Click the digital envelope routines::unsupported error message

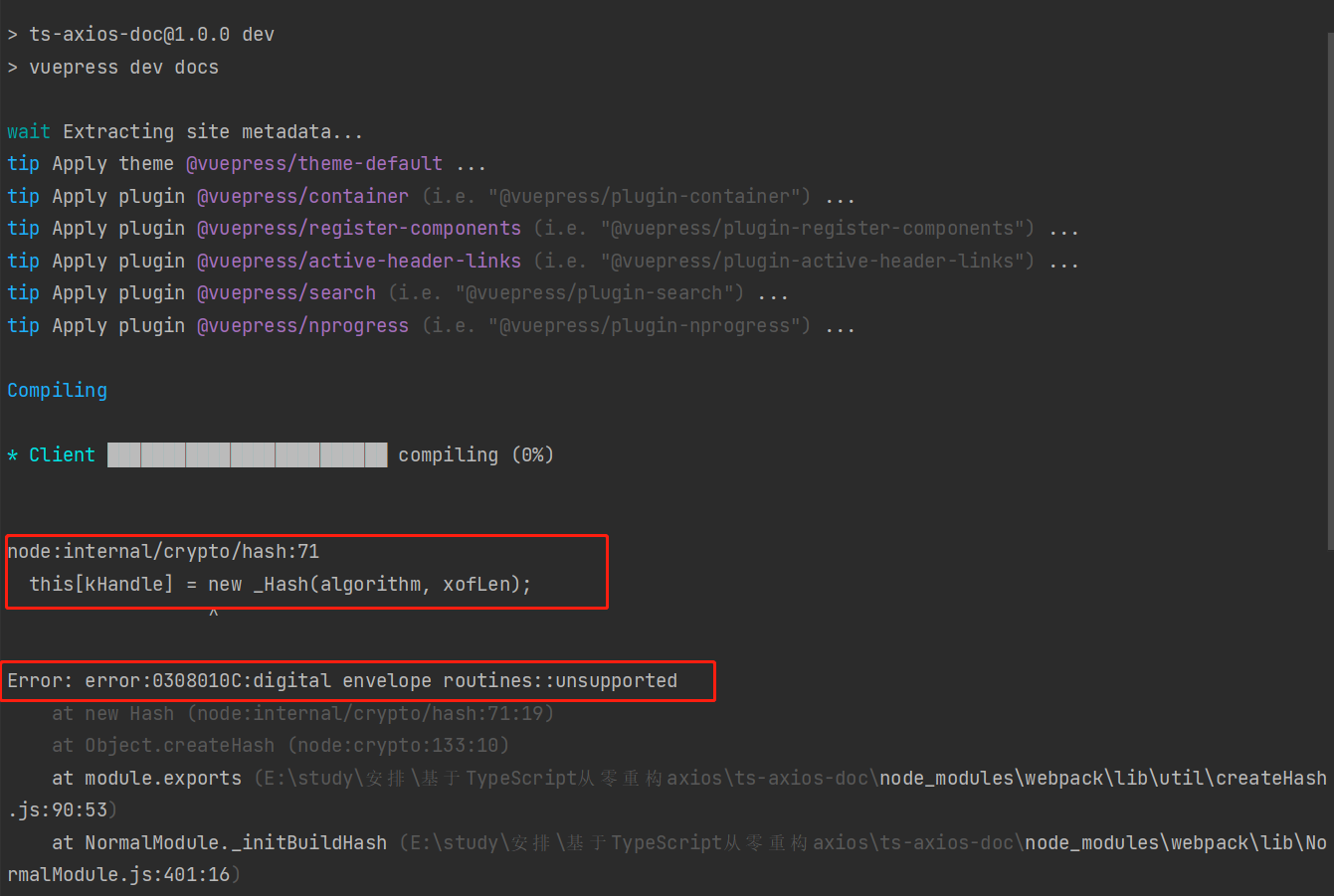coord(341,681)
